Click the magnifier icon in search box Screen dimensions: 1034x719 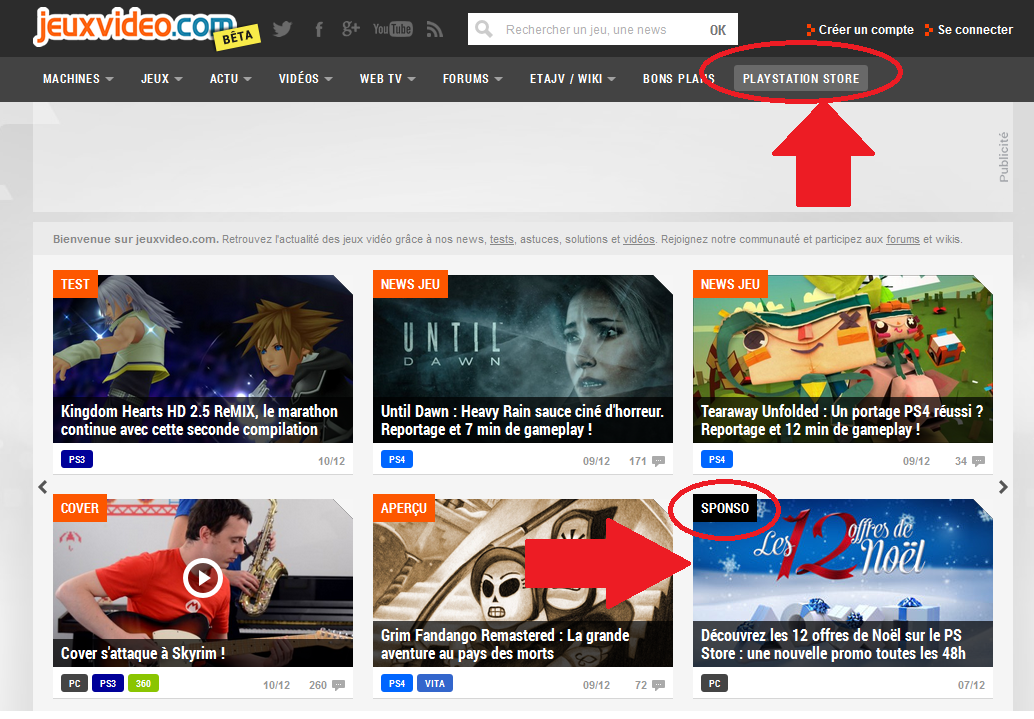[484, 29]
